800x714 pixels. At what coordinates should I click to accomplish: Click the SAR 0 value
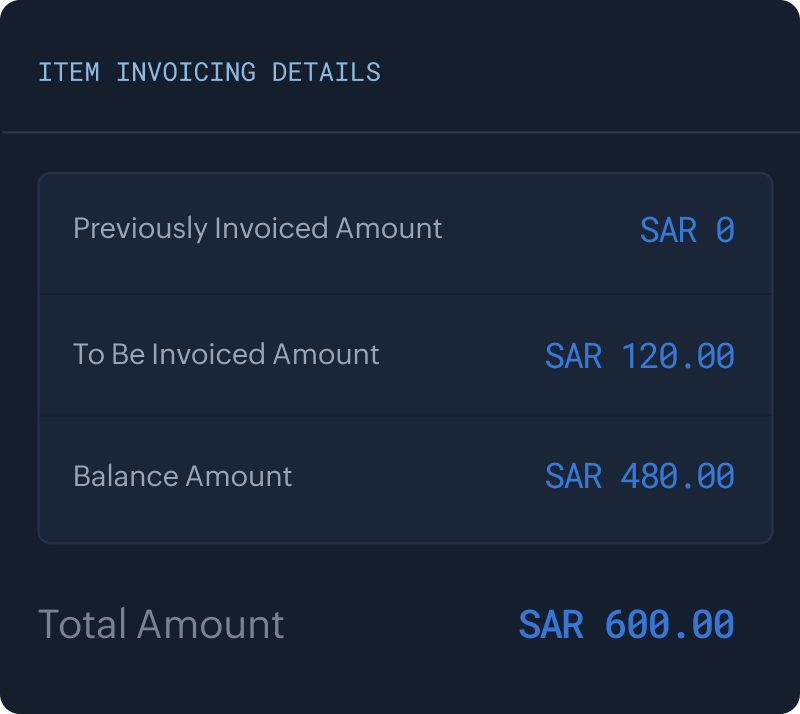pyautogui.click(x=687, y=231)
